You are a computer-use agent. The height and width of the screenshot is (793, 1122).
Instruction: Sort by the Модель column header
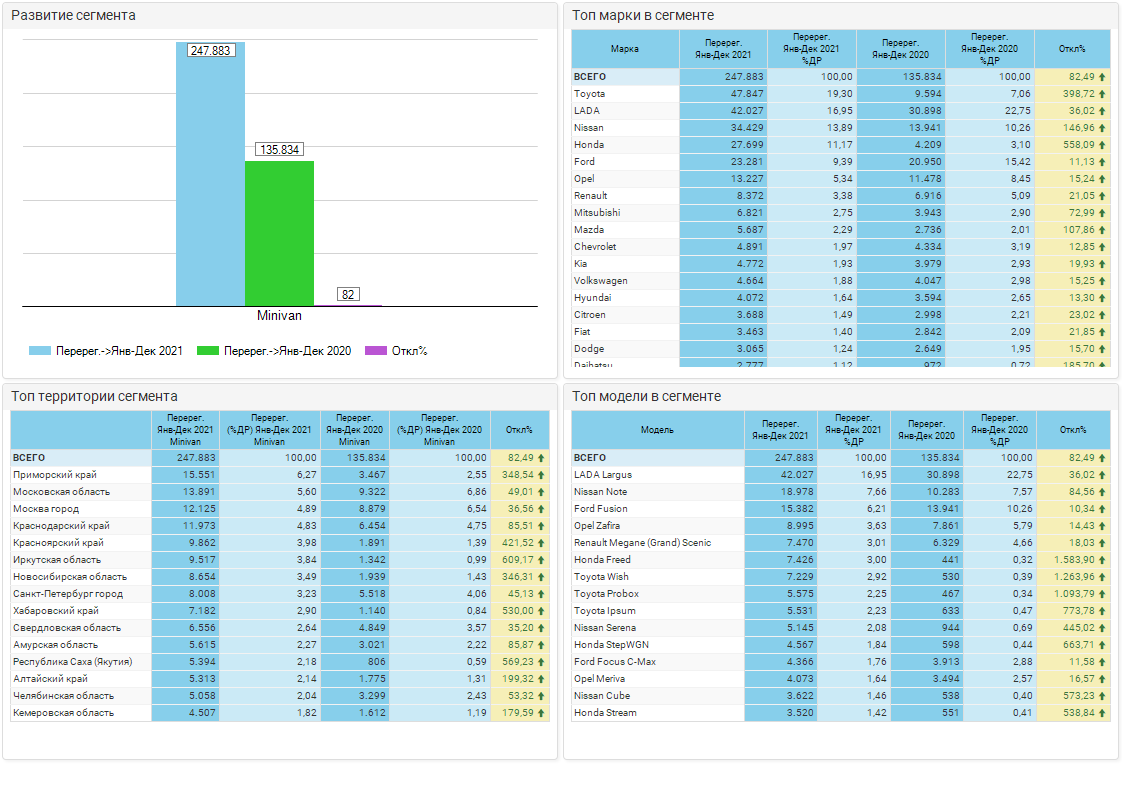click(x=657, y=430)
